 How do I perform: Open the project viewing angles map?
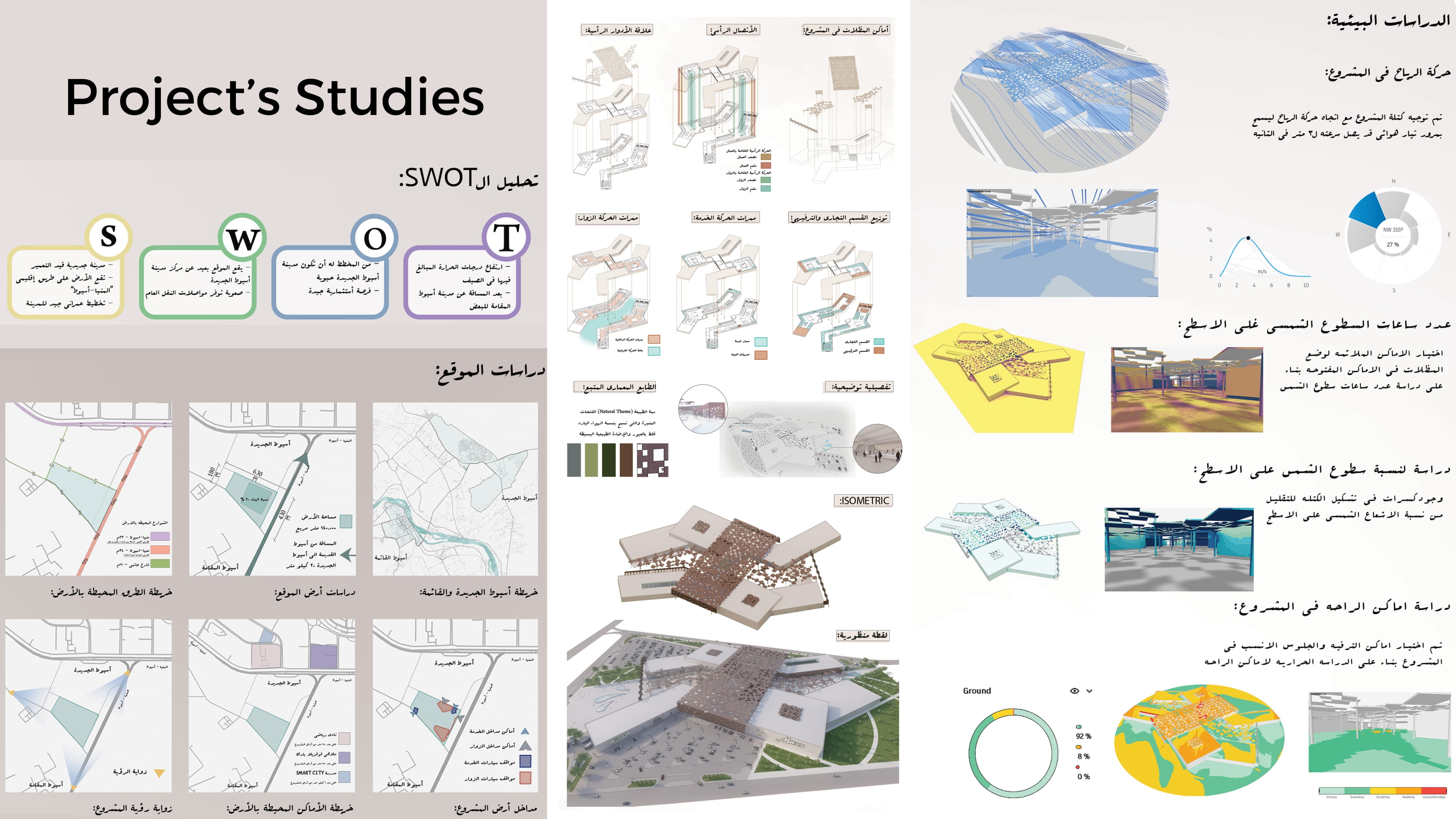(89, 705)
